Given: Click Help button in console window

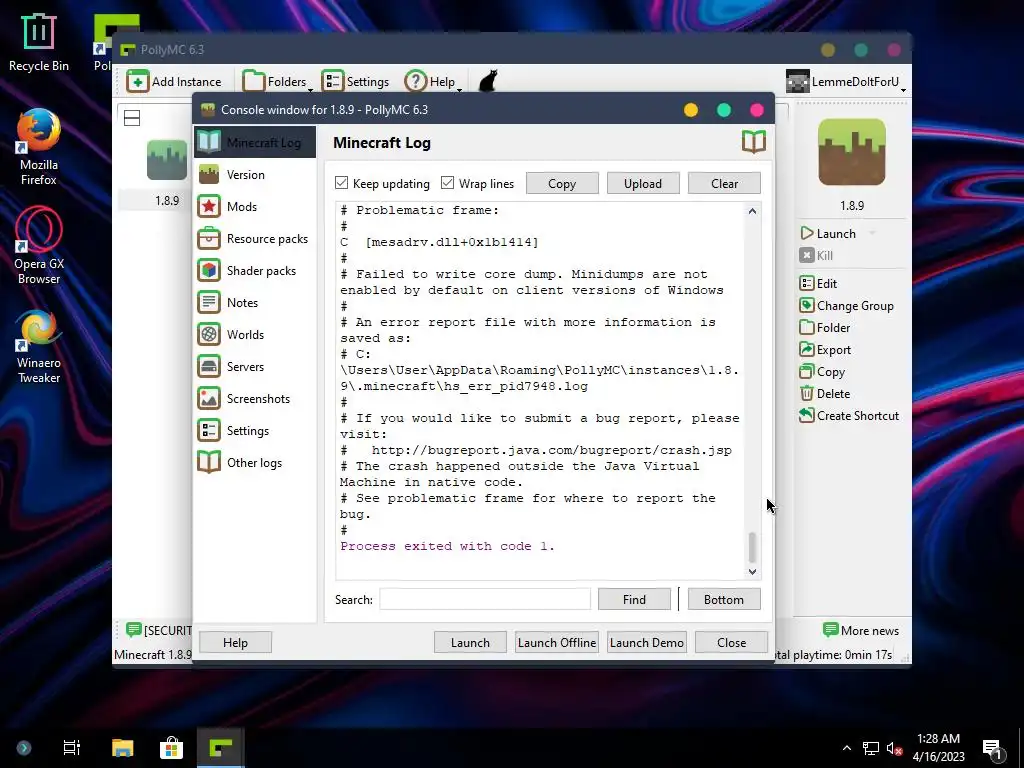Looking at the screenshot, I should (x=235, y=643).
